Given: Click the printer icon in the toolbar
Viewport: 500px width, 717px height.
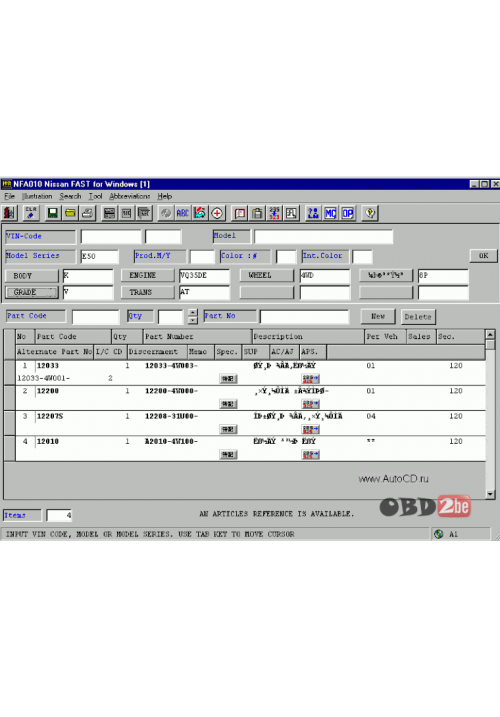Looking at the screenshot, I should [87, 213].
